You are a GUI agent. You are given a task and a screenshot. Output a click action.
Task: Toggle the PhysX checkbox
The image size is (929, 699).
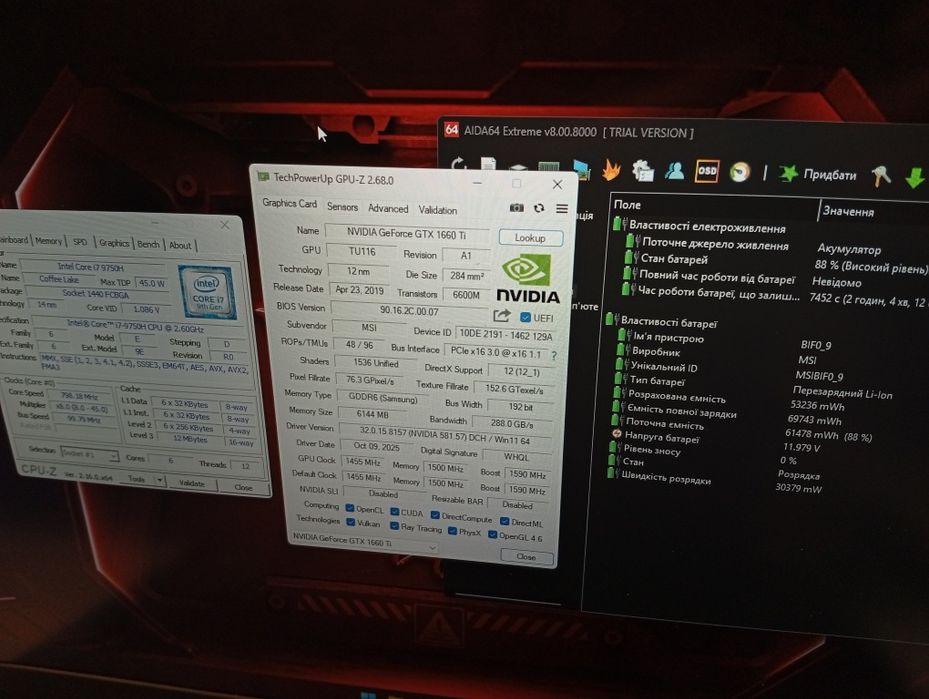(x=453, y=531)
